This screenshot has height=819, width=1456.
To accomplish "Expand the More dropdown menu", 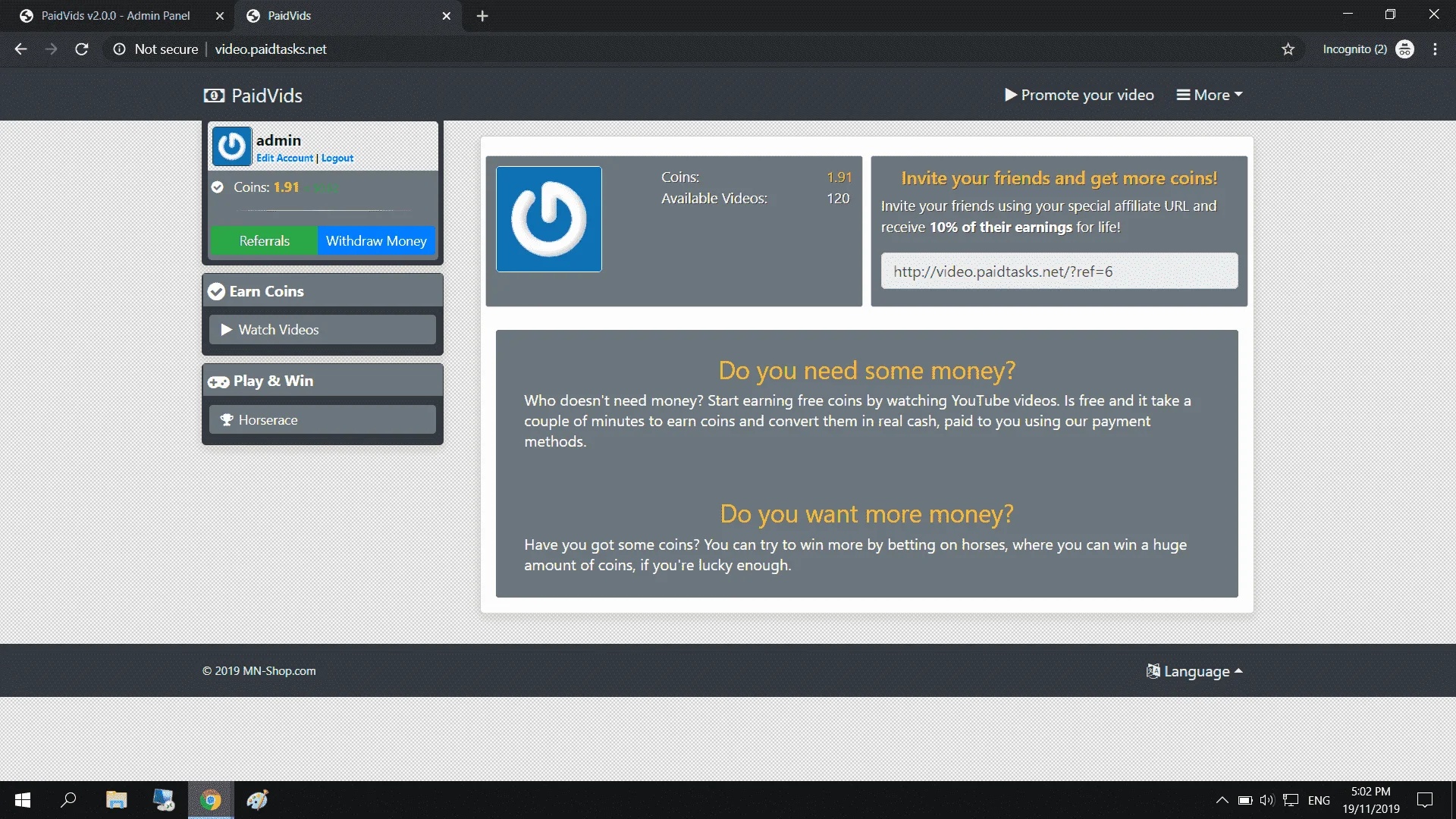I will (x=1210, y=95).
